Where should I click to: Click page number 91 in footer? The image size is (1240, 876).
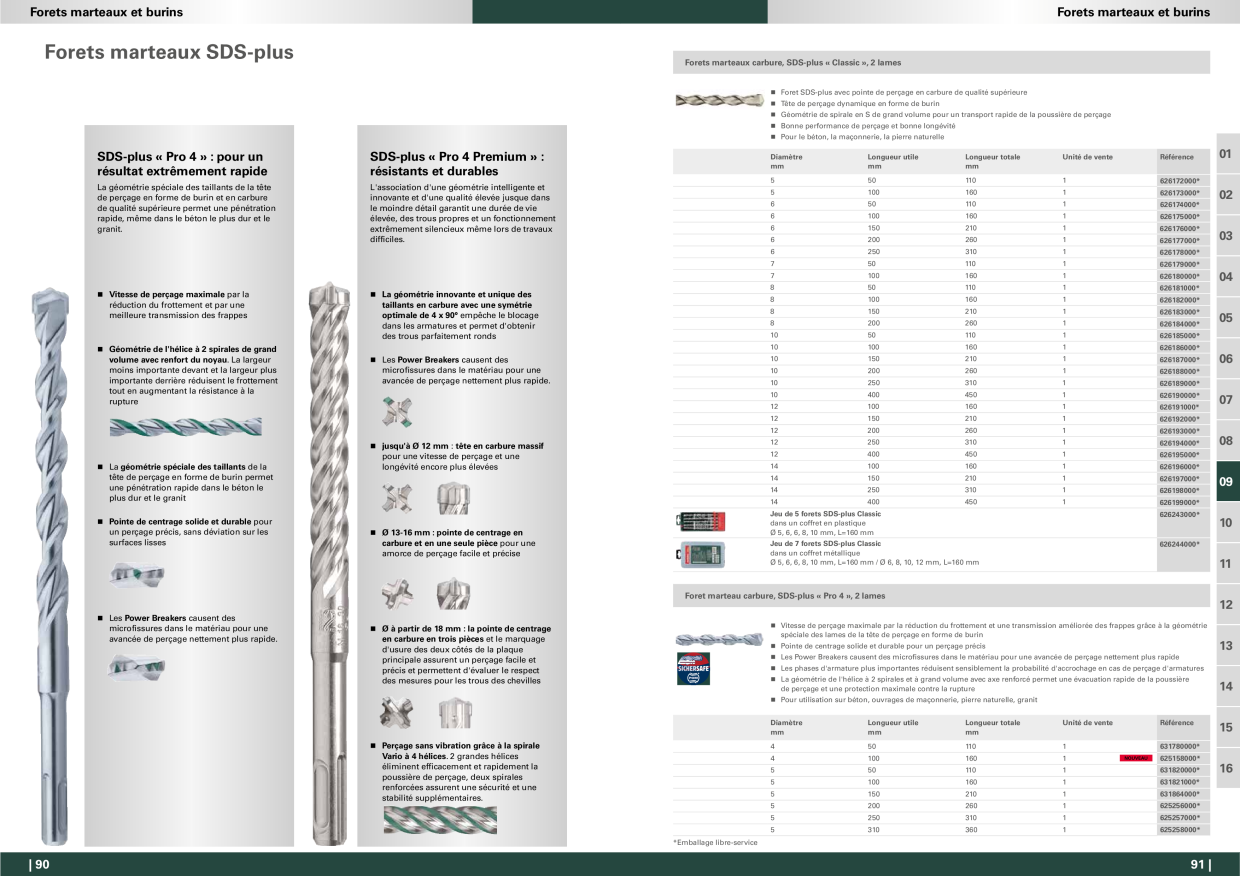[1200, 865]
